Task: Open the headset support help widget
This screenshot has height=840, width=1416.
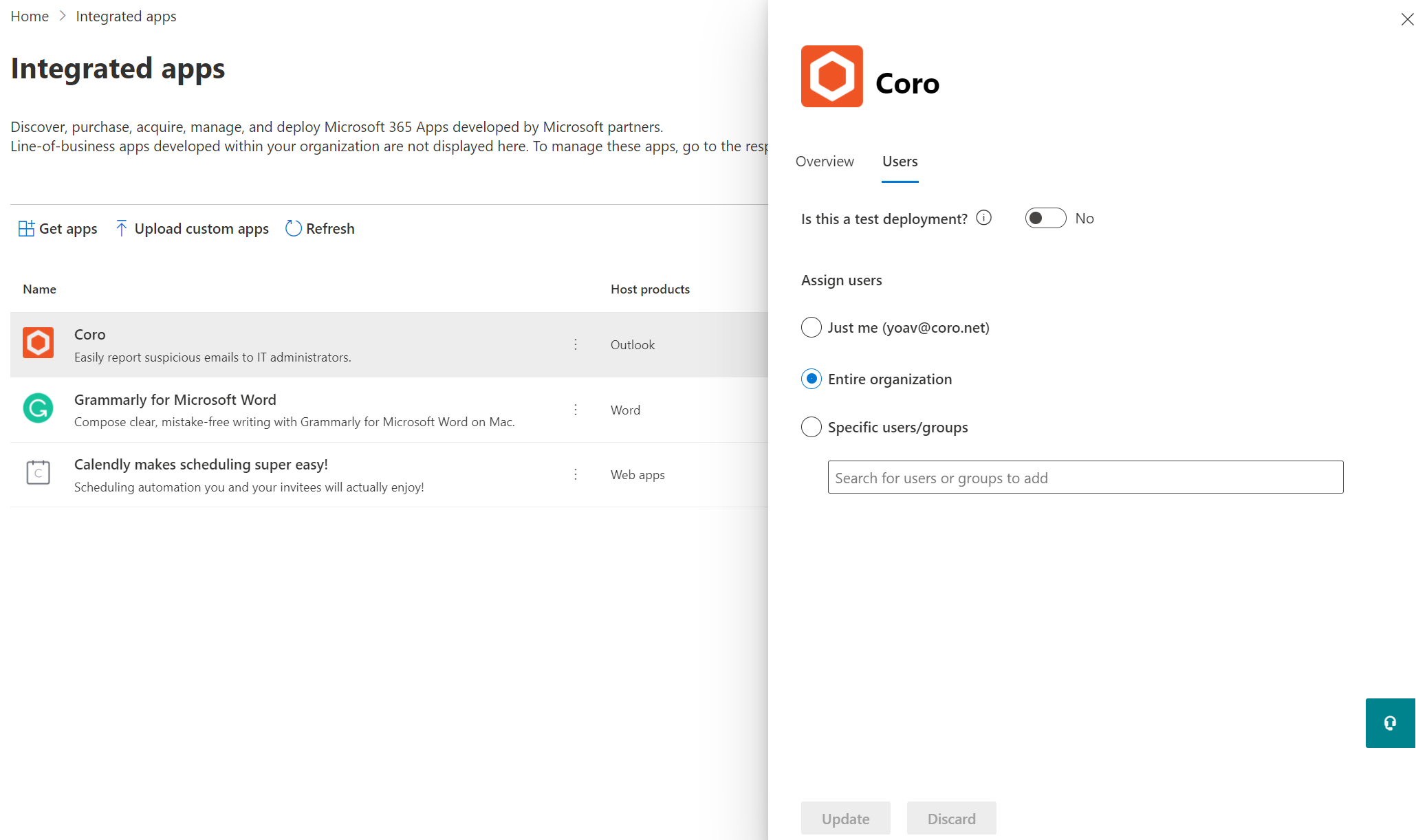Action: point(1390,723)
